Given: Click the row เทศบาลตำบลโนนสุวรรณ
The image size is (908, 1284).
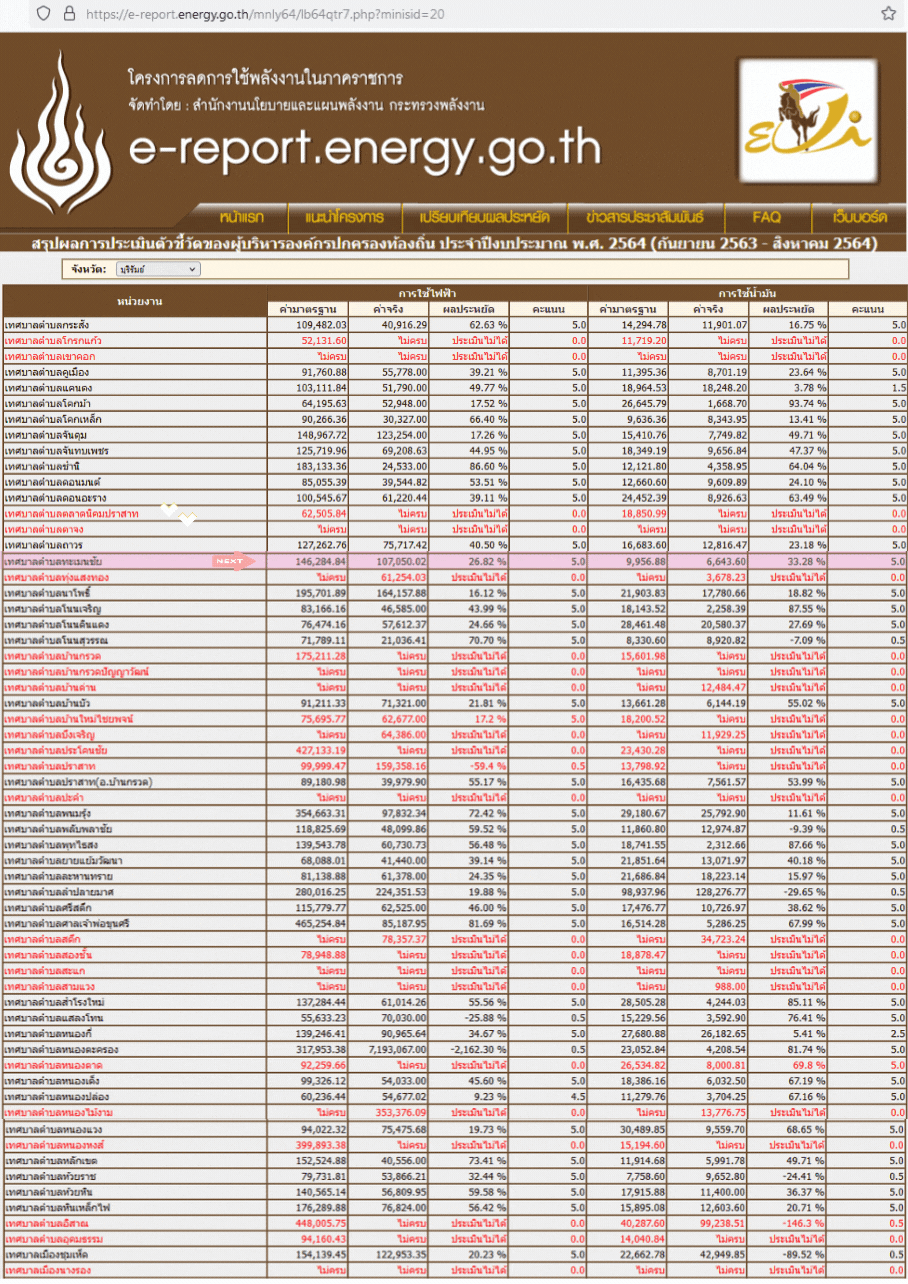Looking at the screenshot, I should [x=454, y=640].
